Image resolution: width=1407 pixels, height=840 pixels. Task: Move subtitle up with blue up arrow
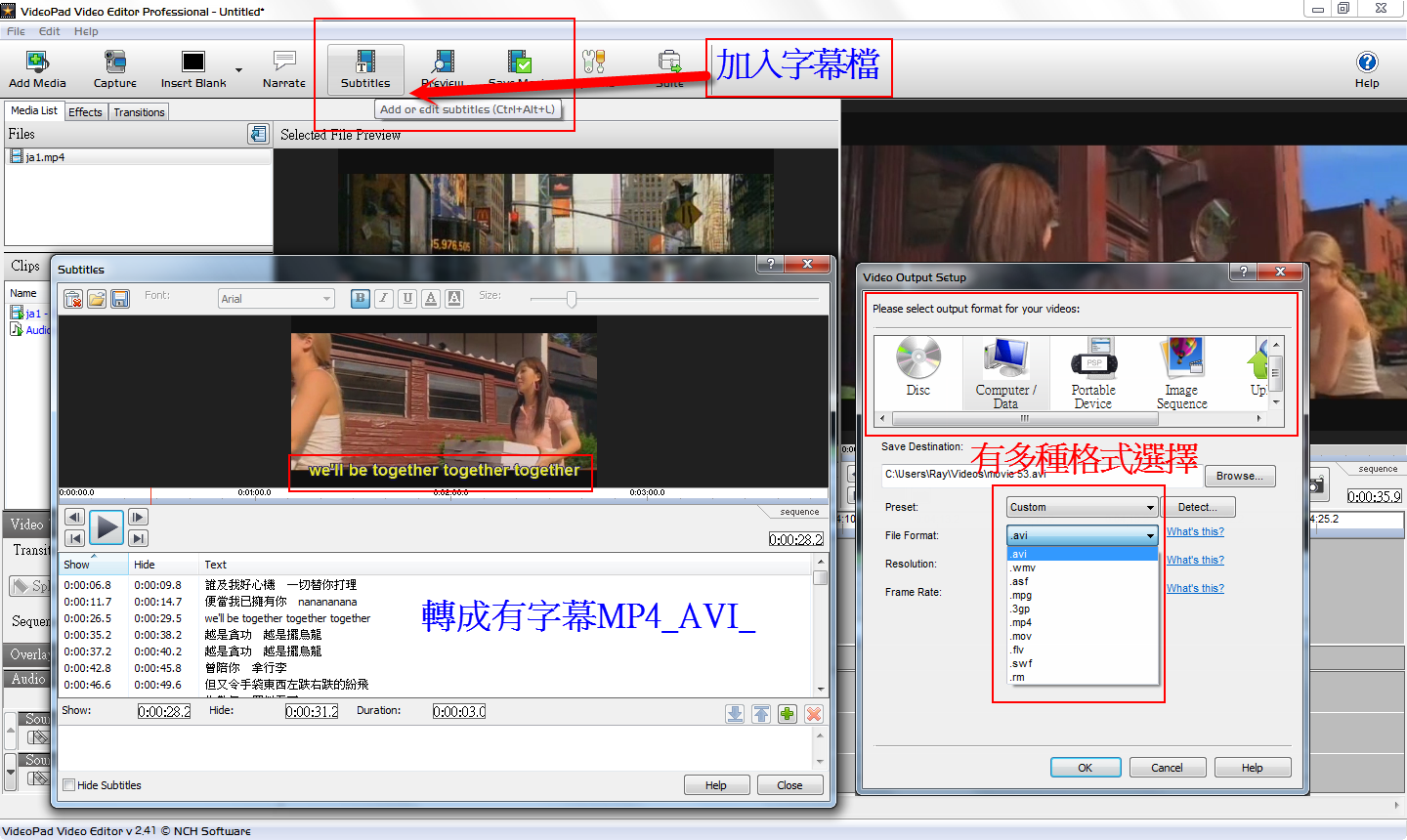(761, 714)
